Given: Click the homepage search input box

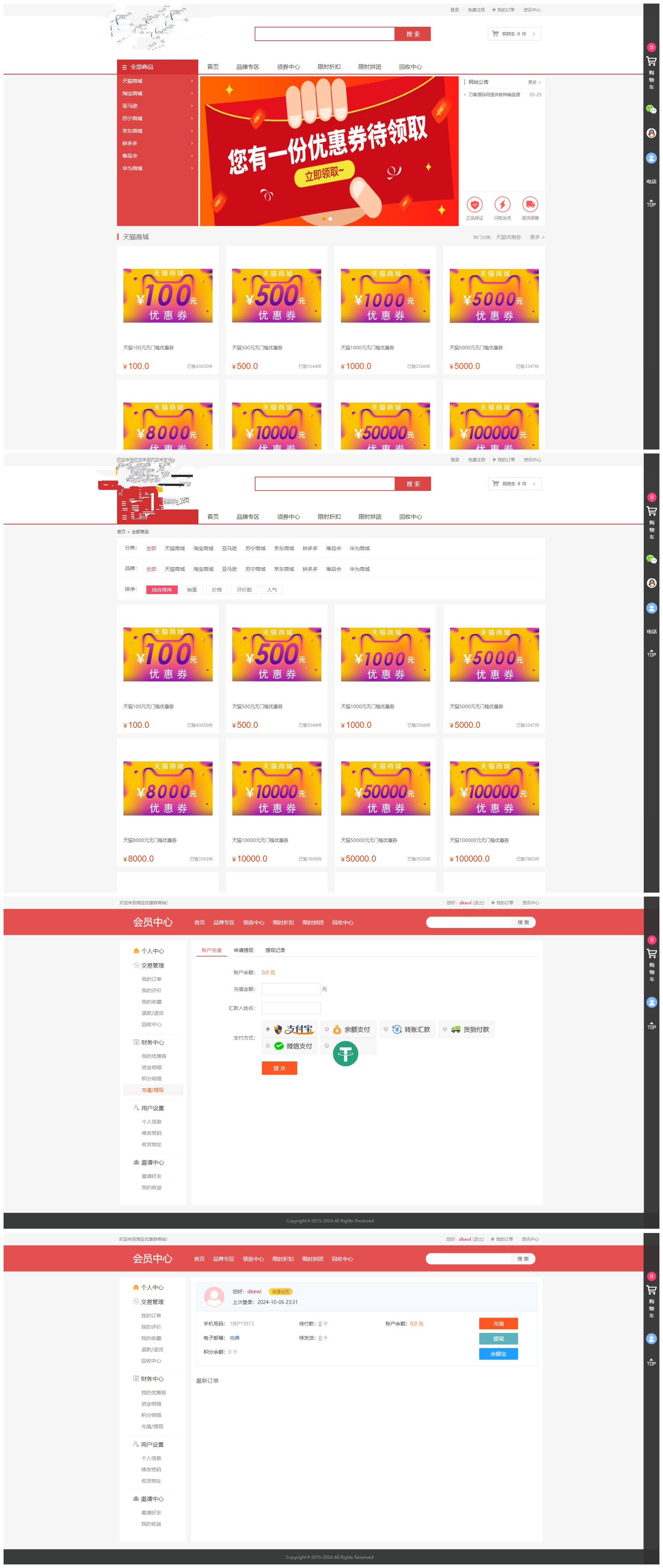Looking at the screenshot, I should tap(325, 34).
